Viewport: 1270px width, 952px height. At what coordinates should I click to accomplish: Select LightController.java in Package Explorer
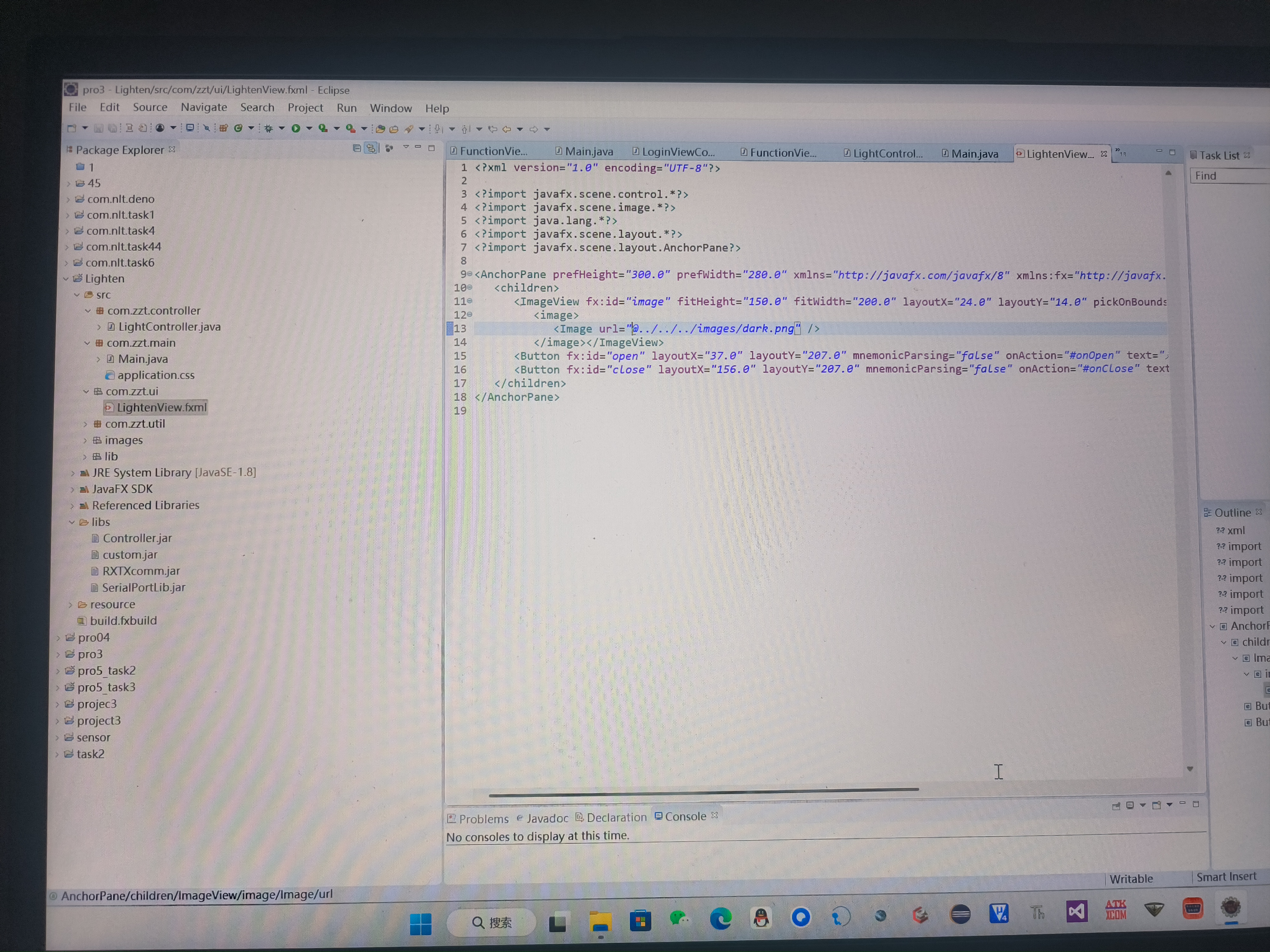click(169, 327)
